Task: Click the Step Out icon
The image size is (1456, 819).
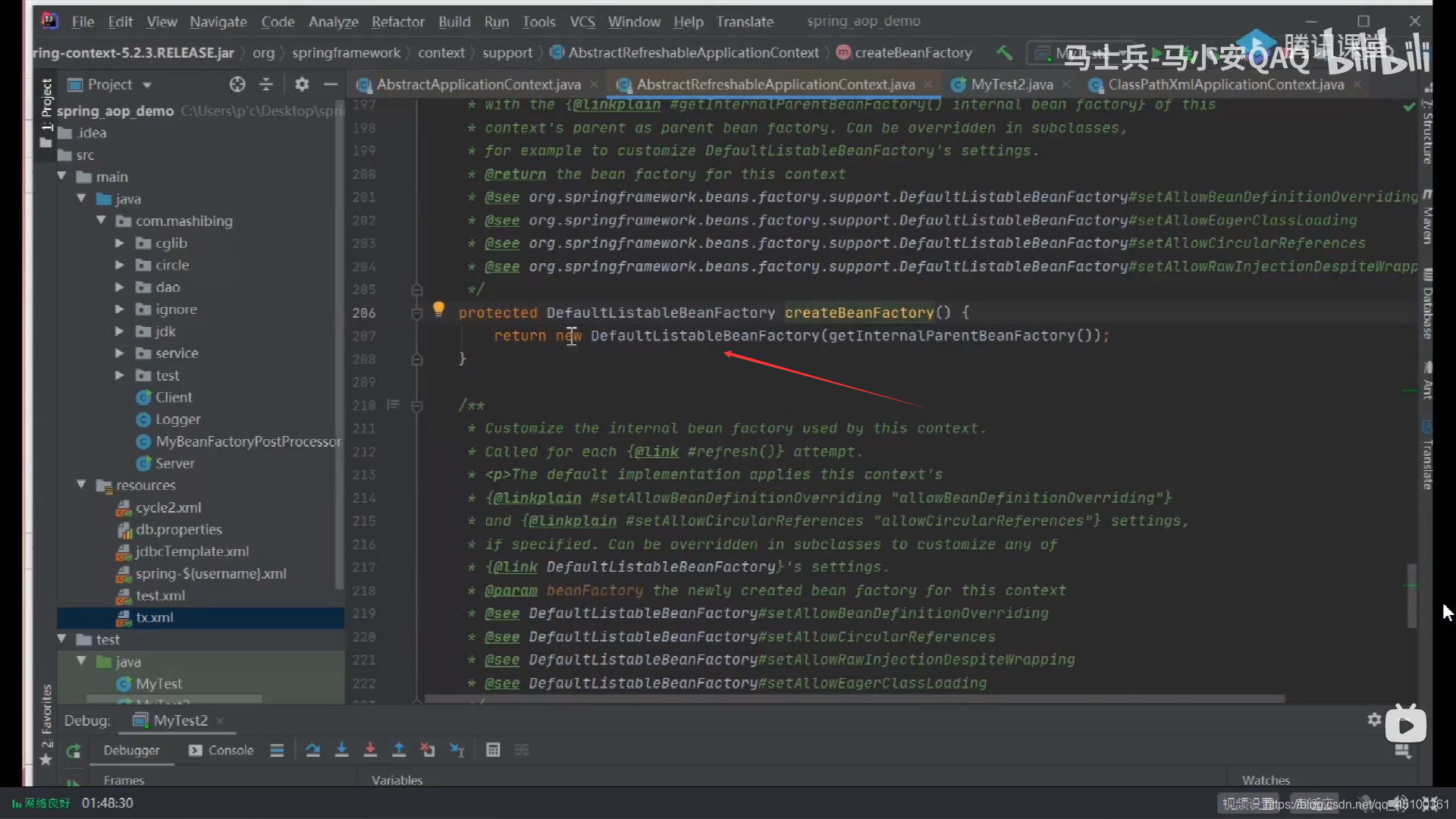Action: click(399, 750)
